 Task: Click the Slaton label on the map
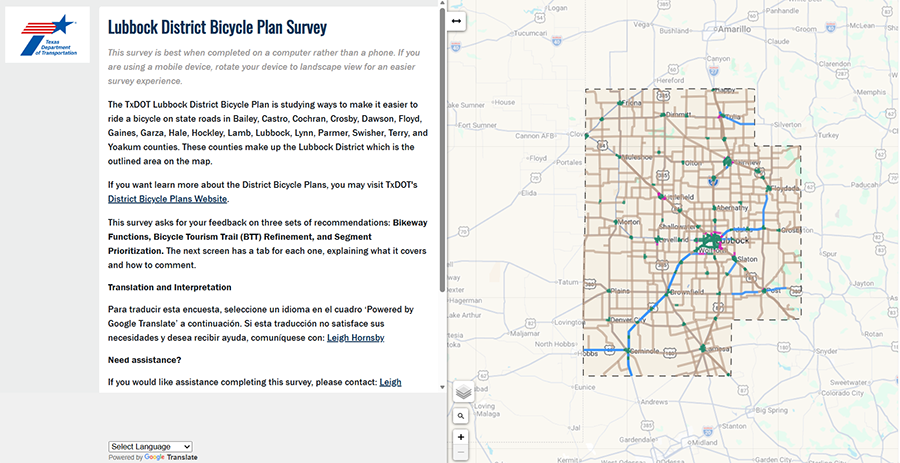click(748, 259)
